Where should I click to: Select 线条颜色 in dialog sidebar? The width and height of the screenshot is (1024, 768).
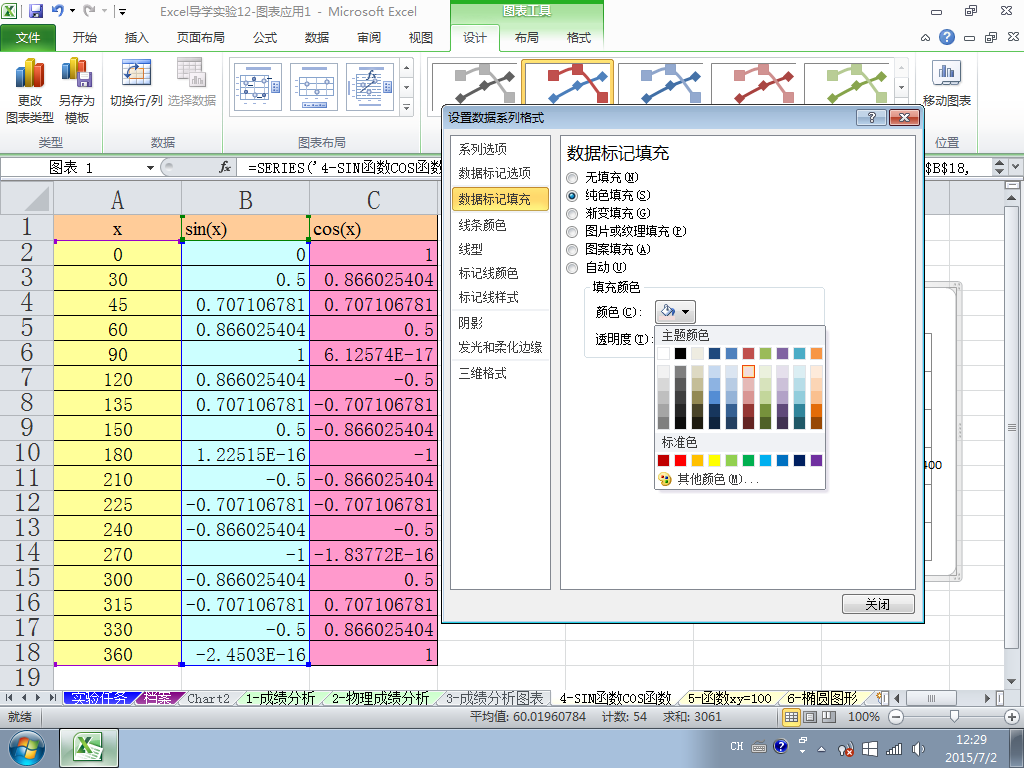pyautogui.click(x=482, y=225)
